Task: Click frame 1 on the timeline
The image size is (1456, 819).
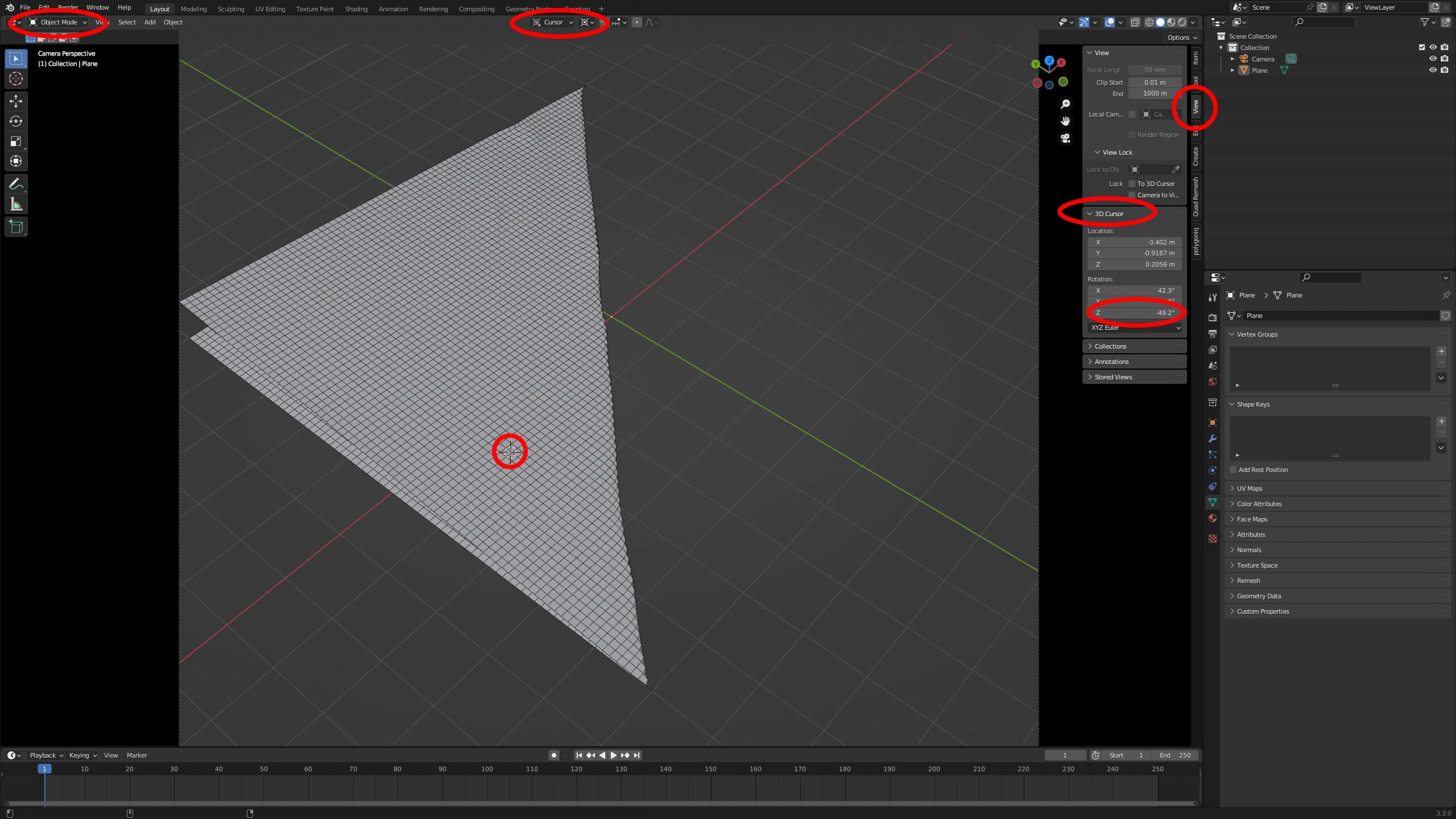Action: [x=43, y=768]
